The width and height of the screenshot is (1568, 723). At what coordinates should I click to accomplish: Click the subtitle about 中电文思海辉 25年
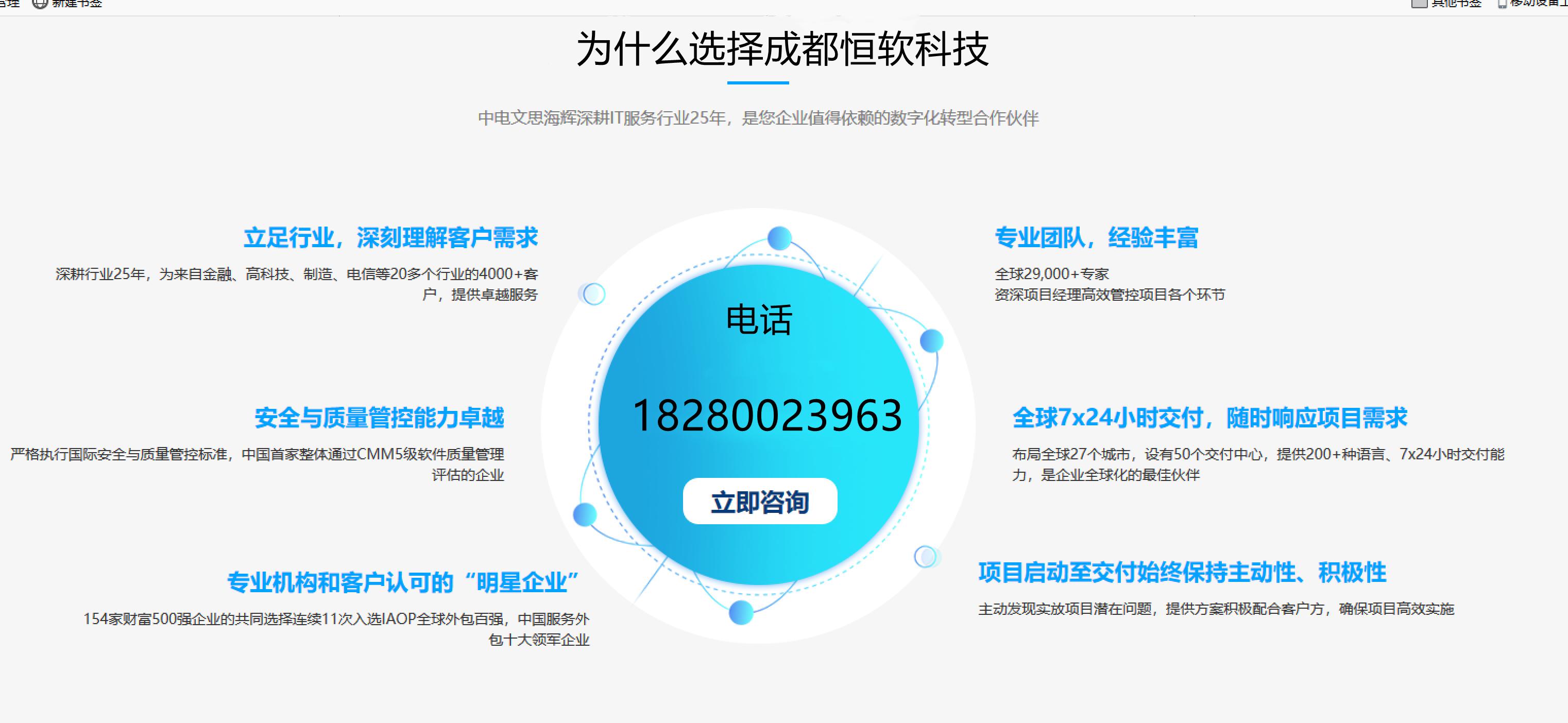tap(758, 118)
